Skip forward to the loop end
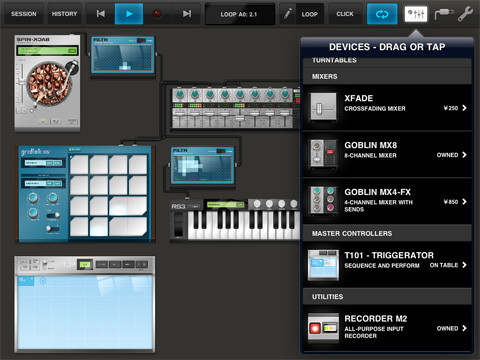Image resolution: width=480 pixels, height=360 pixels. pyautogui.click(x=186, y=14)
